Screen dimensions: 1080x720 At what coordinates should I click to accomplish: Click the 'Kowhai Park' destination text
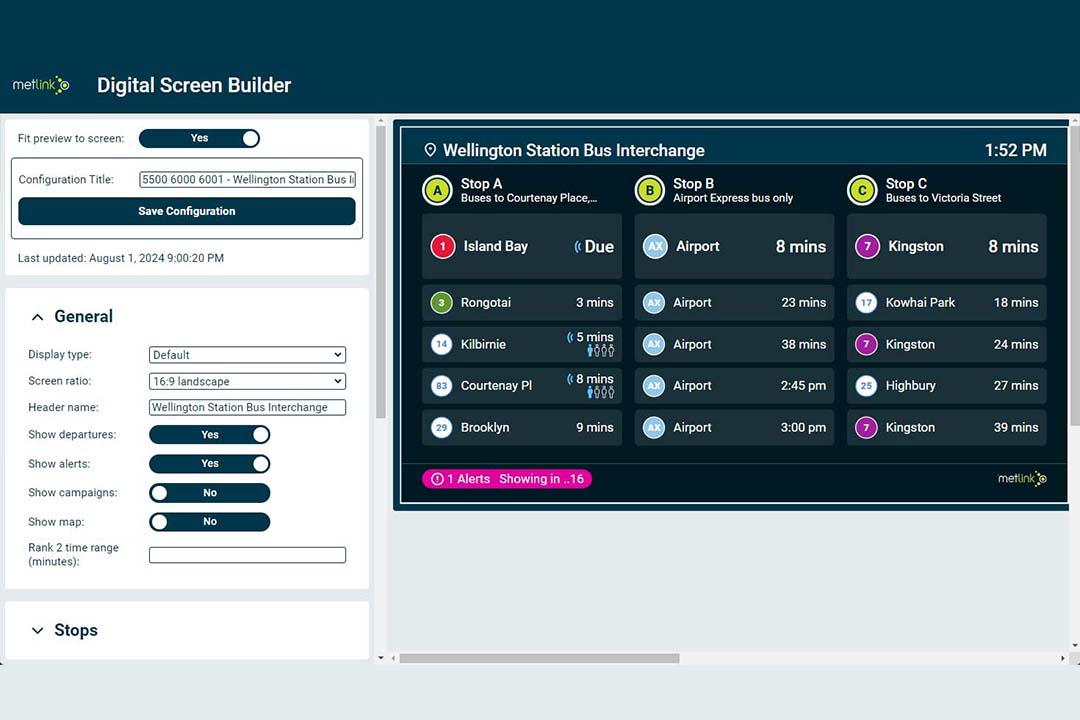pos(920,302)
